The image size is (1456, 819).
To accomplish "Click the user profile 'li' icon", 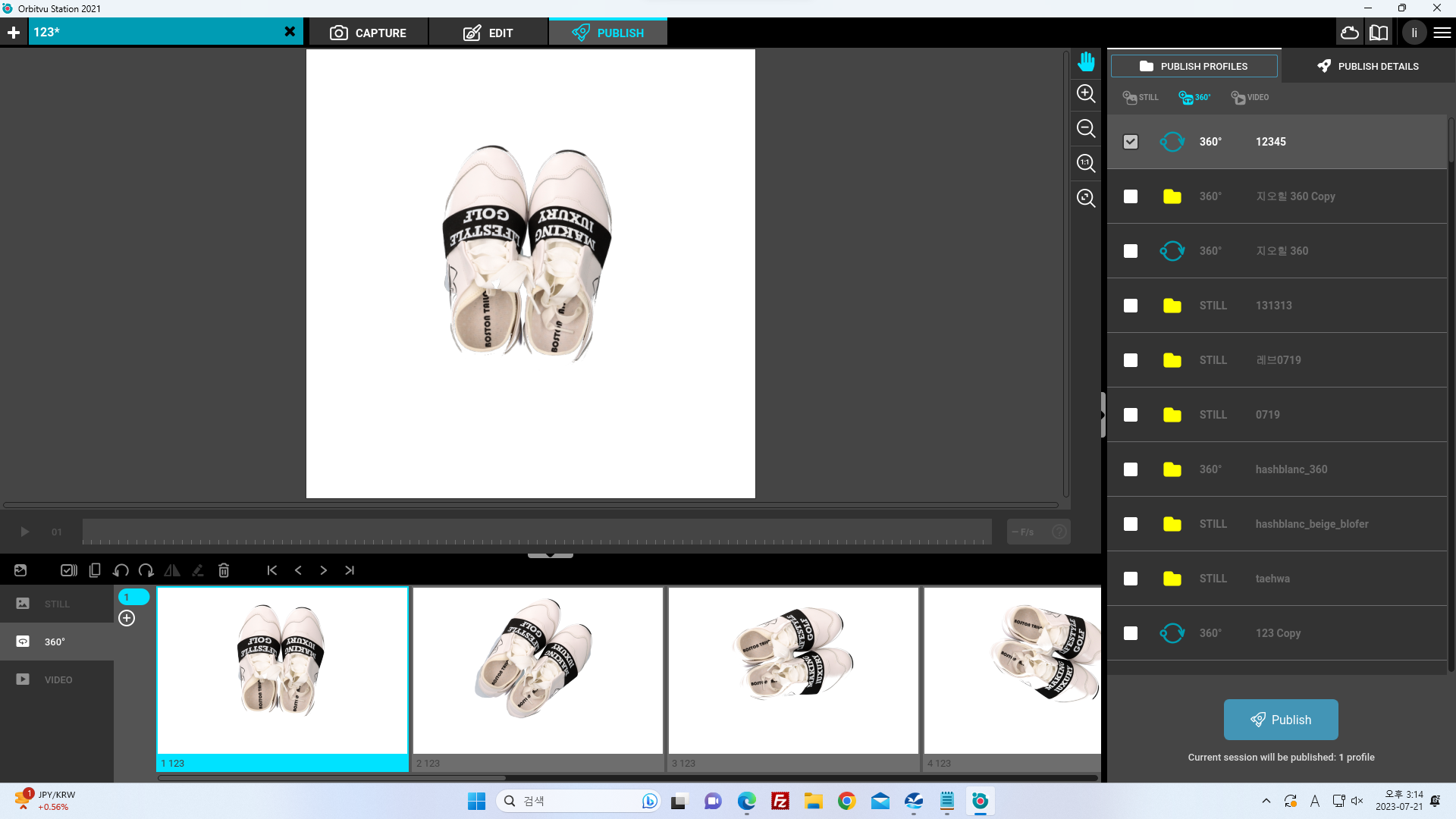I will point(1414,33).
